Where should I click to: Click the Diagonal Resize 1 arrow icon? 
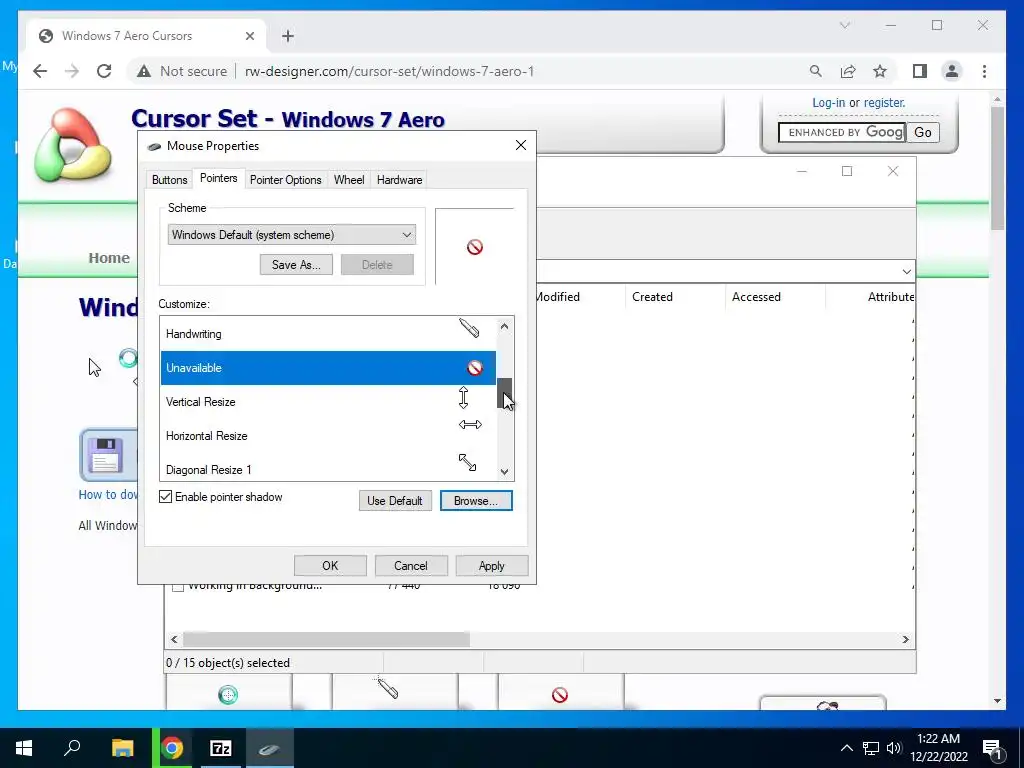click(468, 462)
